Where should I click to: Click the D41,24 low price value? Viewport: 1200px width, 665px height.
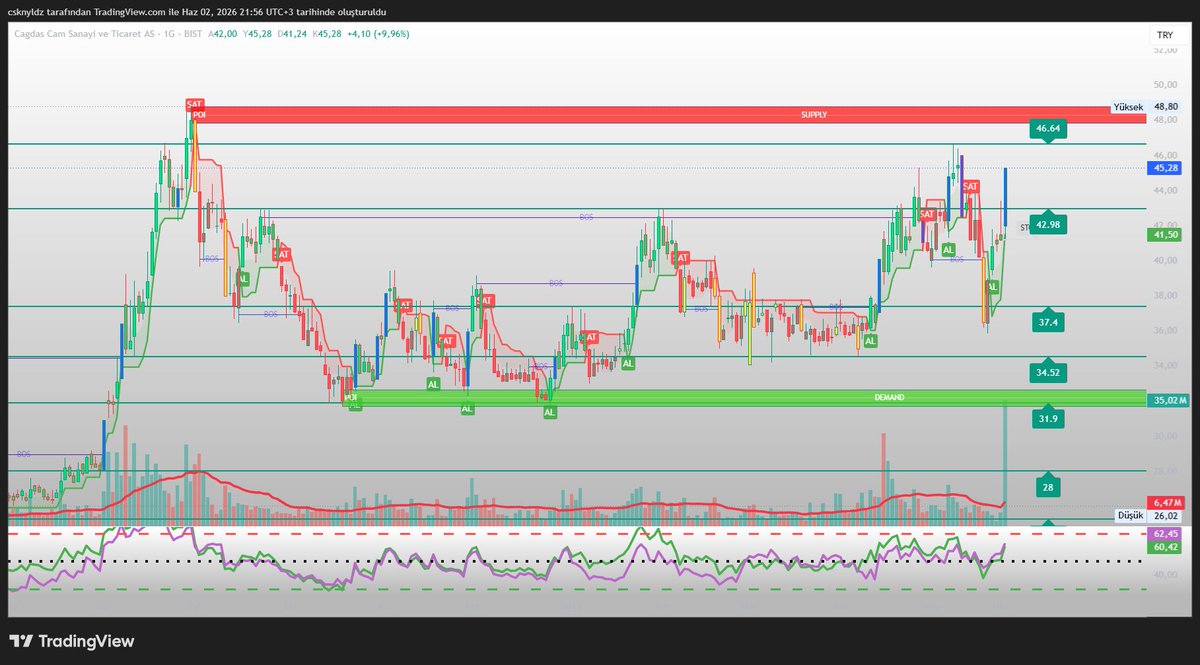(x=293, y=34)
